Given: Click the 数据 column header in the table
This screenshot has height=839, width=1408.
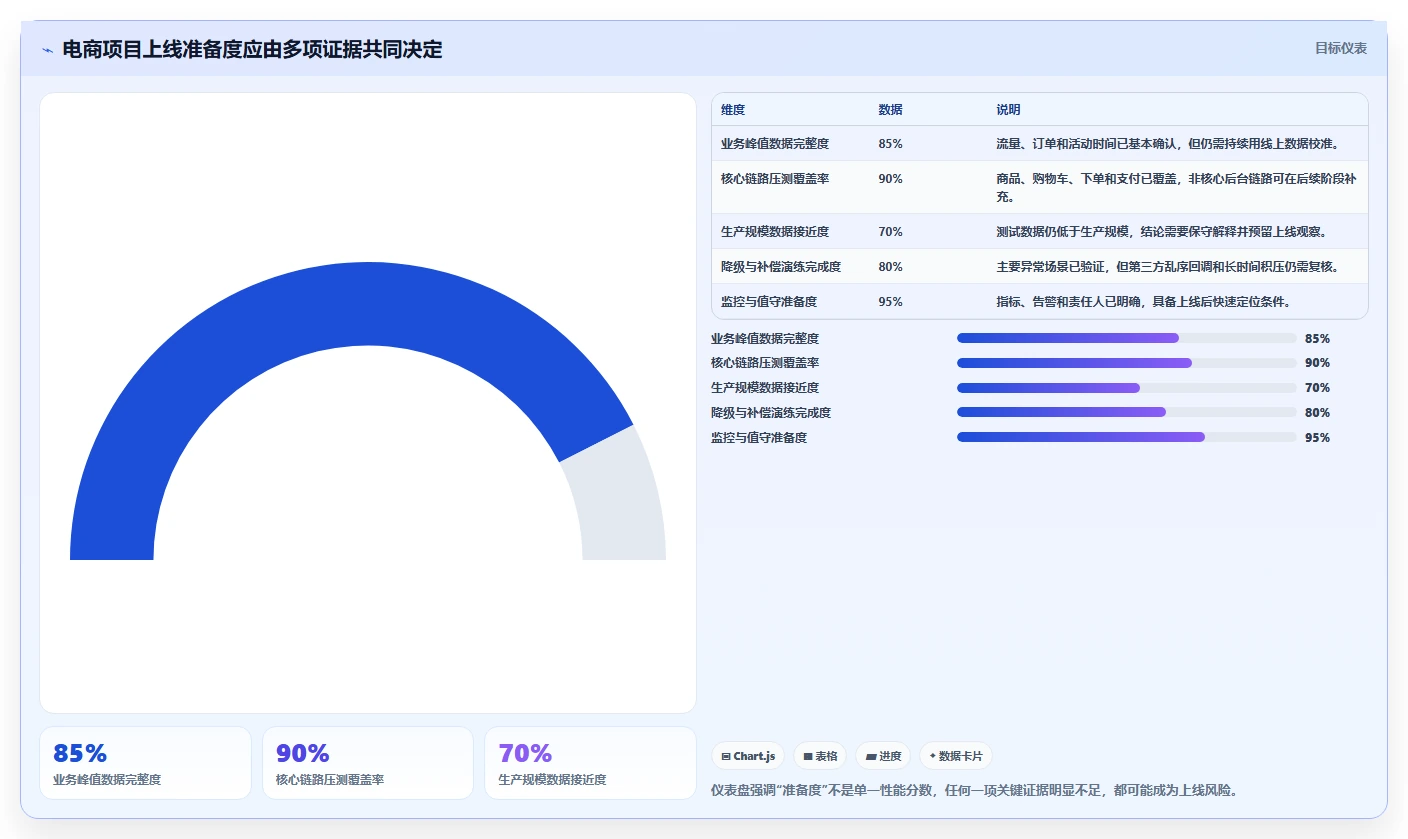Looking at the screenshot, I should click(890, 109).
